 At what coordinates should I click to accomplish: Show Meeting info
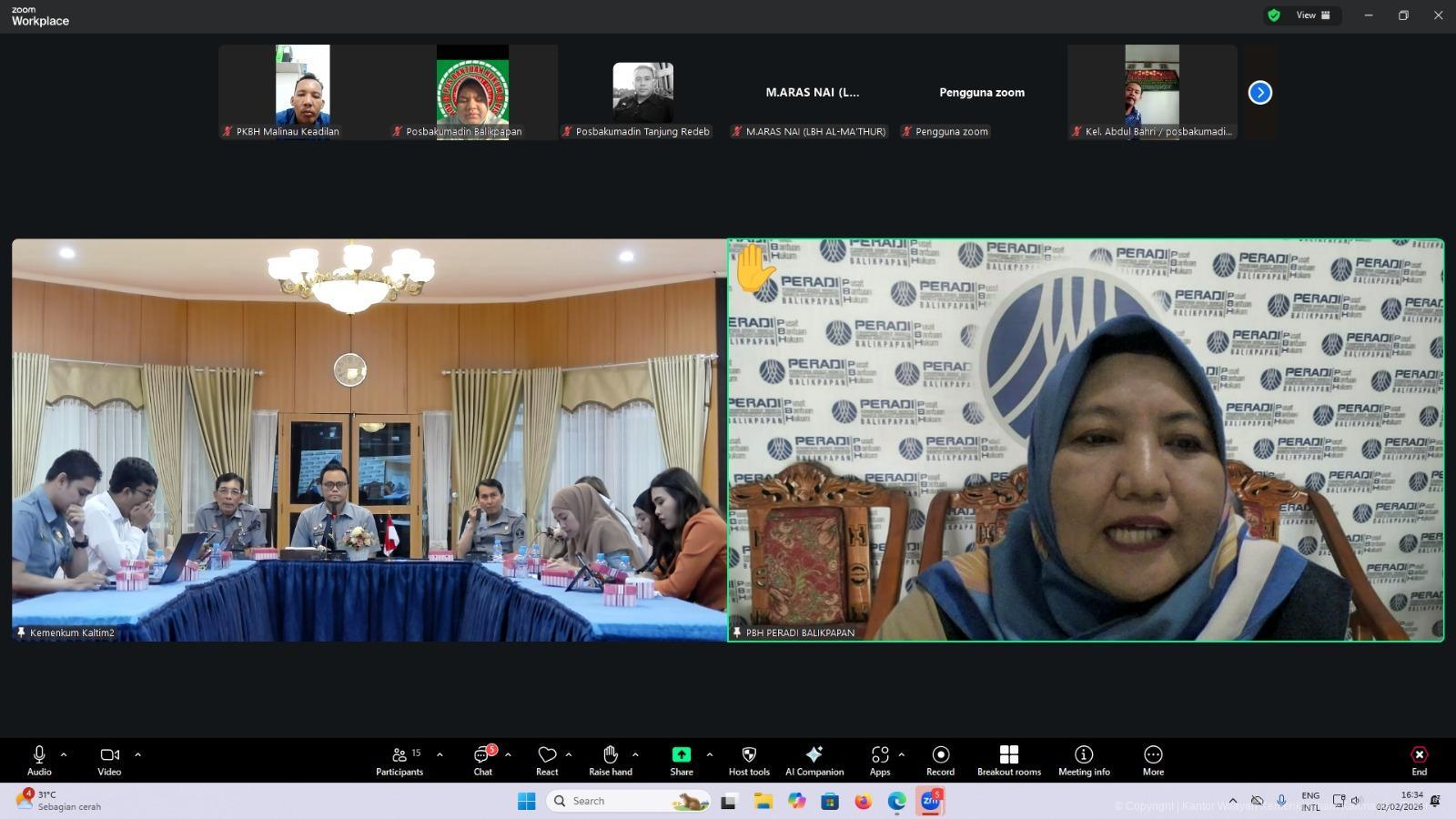1084,761
